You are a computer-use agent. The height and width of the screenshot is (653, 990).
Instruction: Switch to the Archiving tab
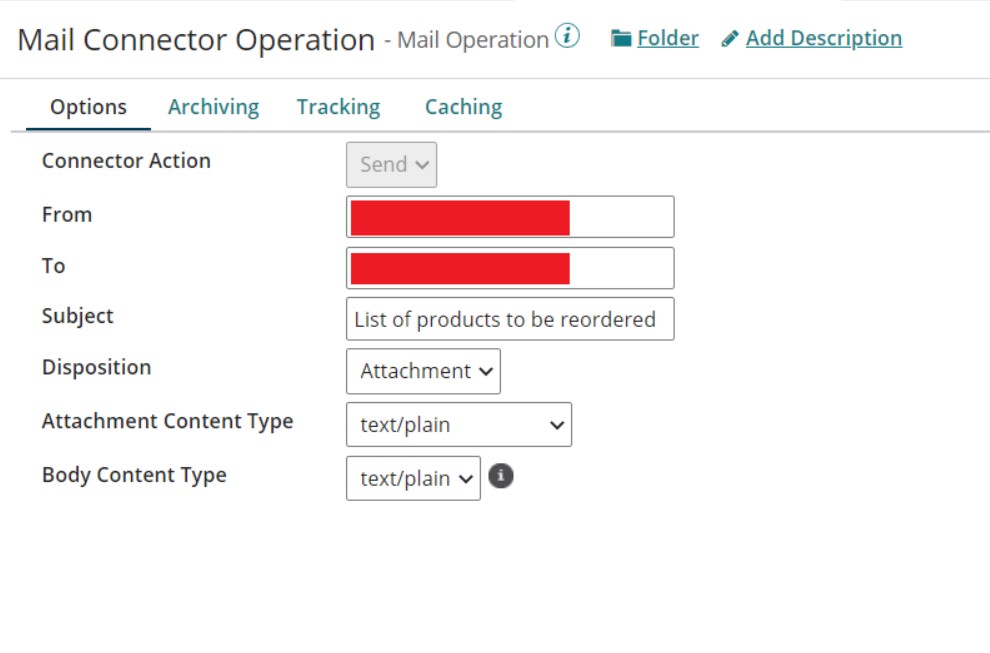[213, 107]
